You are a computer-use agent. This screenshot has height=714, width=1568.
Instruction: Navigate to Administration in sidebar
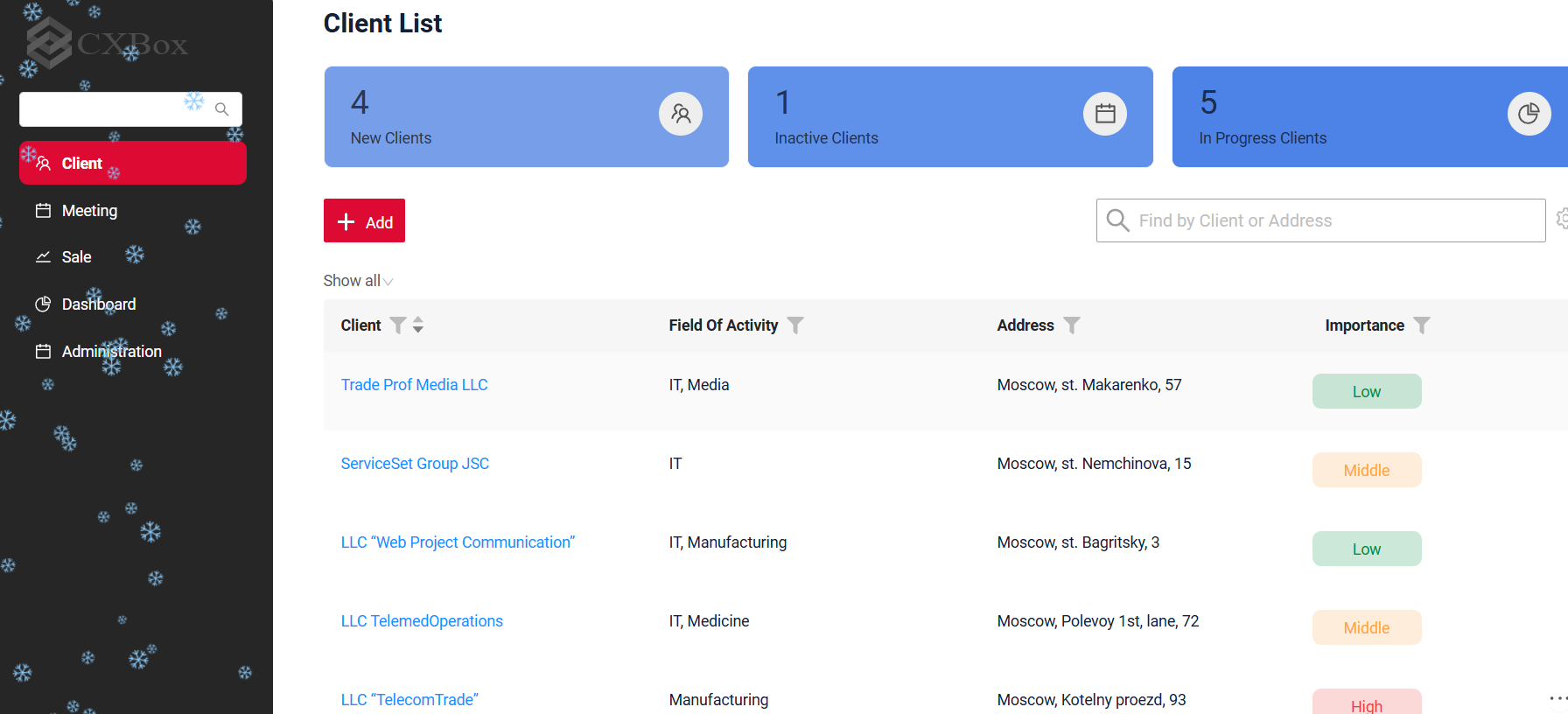click(x=111, y=352)
